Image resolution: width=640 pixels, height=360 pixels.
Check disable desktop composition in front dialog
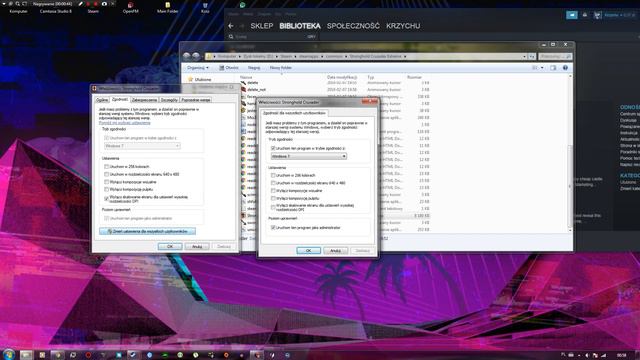(x=273, y=198)
